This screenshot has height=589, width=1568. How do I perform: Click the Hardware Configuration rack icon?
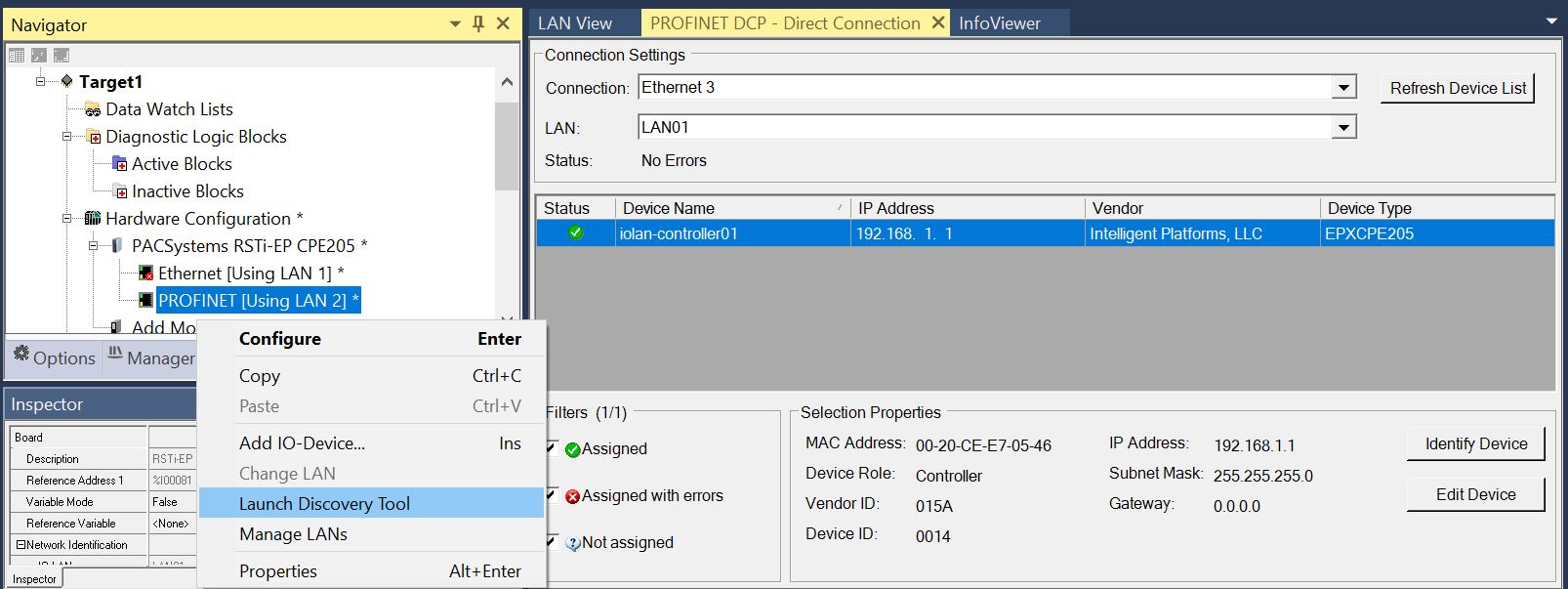pyautogui.click(x=93, y=219)
